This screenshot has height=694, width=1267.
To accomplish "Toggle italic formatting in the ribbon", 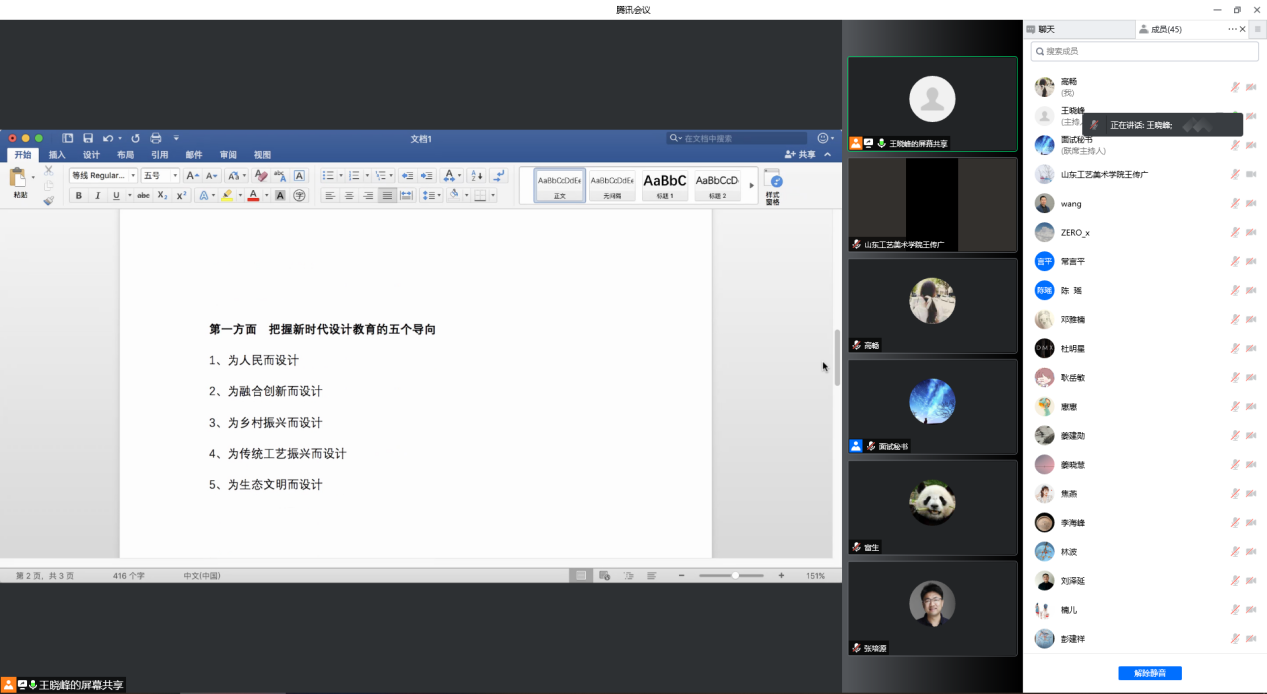I will 97,196.
